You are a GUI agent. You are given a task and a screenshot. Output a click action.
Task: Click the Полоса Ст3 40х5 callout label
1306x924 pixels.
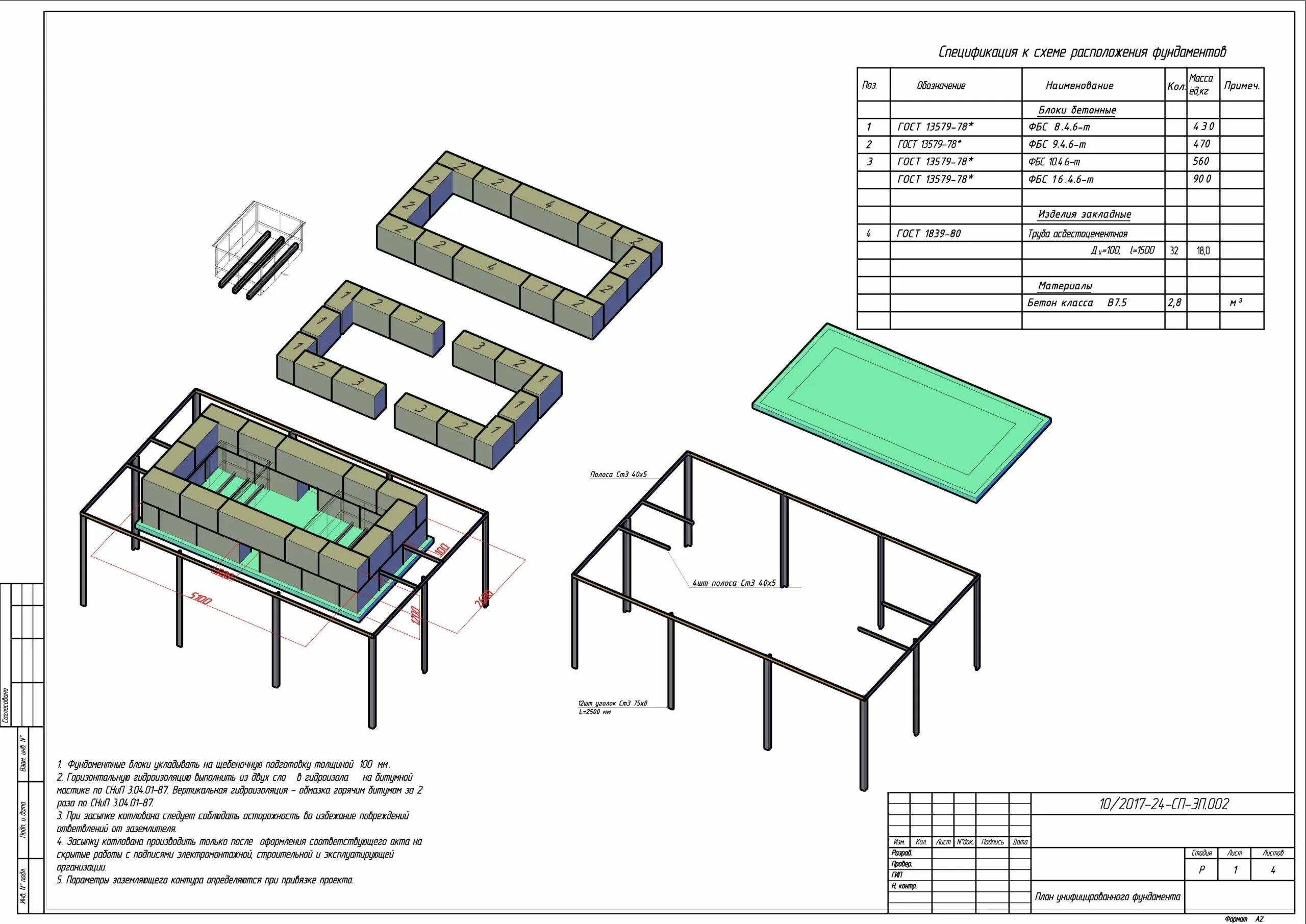(618, 475)
